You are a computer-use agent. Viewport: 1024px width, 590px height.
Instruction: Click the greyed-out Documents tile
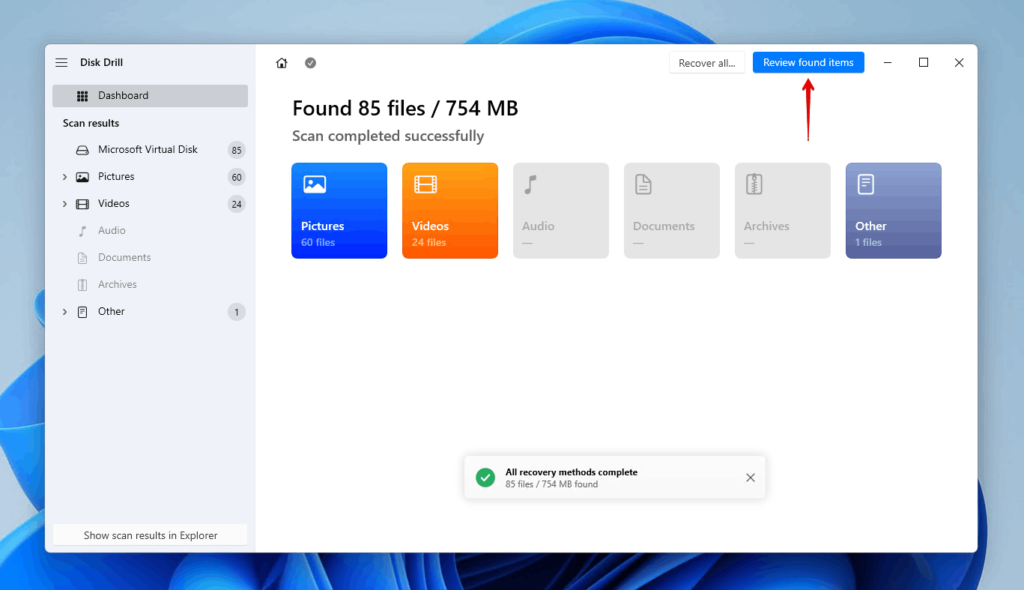[x=672, y=211]
